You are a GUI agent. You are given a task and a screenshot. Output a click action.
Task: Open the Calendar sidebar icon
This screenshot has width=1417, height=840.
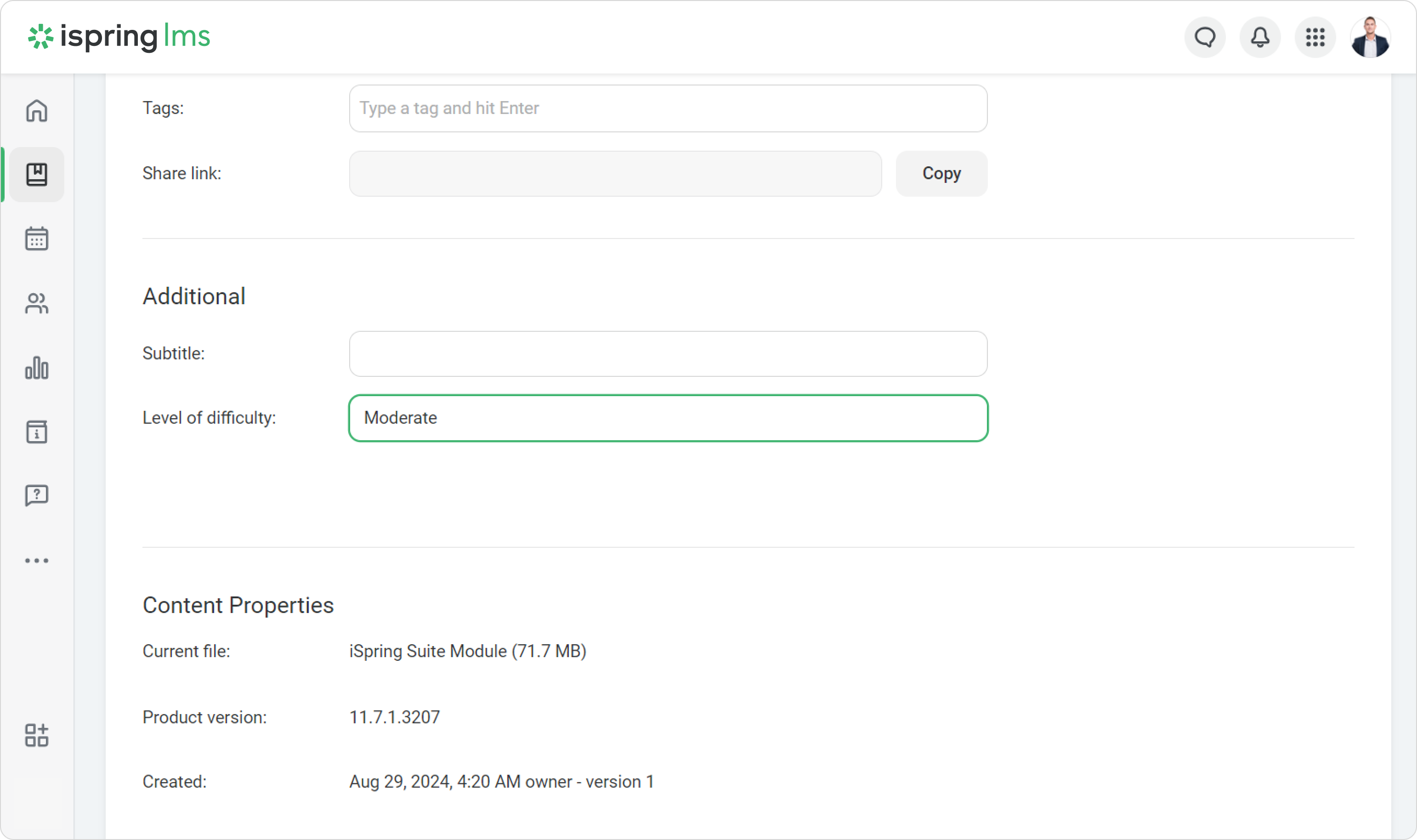click(x=37, y=238)
